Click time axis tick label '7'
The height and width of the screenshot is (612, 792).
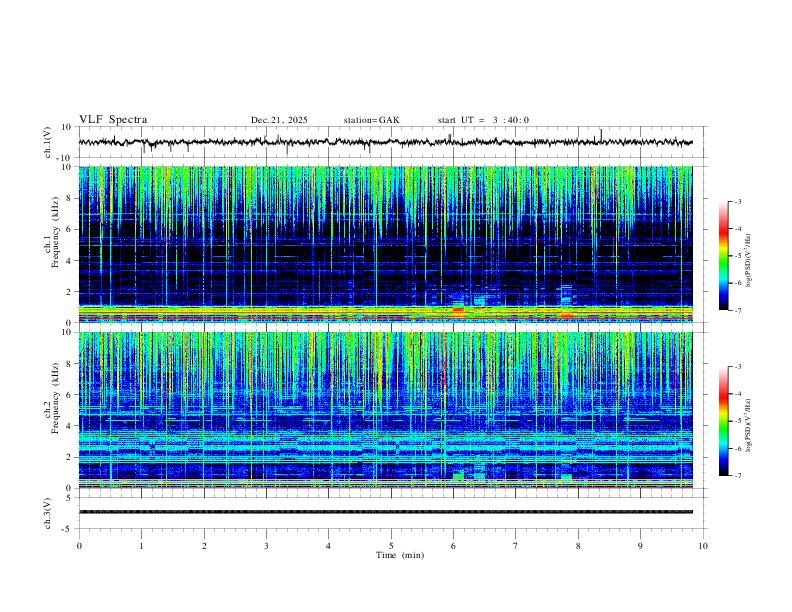516,546
